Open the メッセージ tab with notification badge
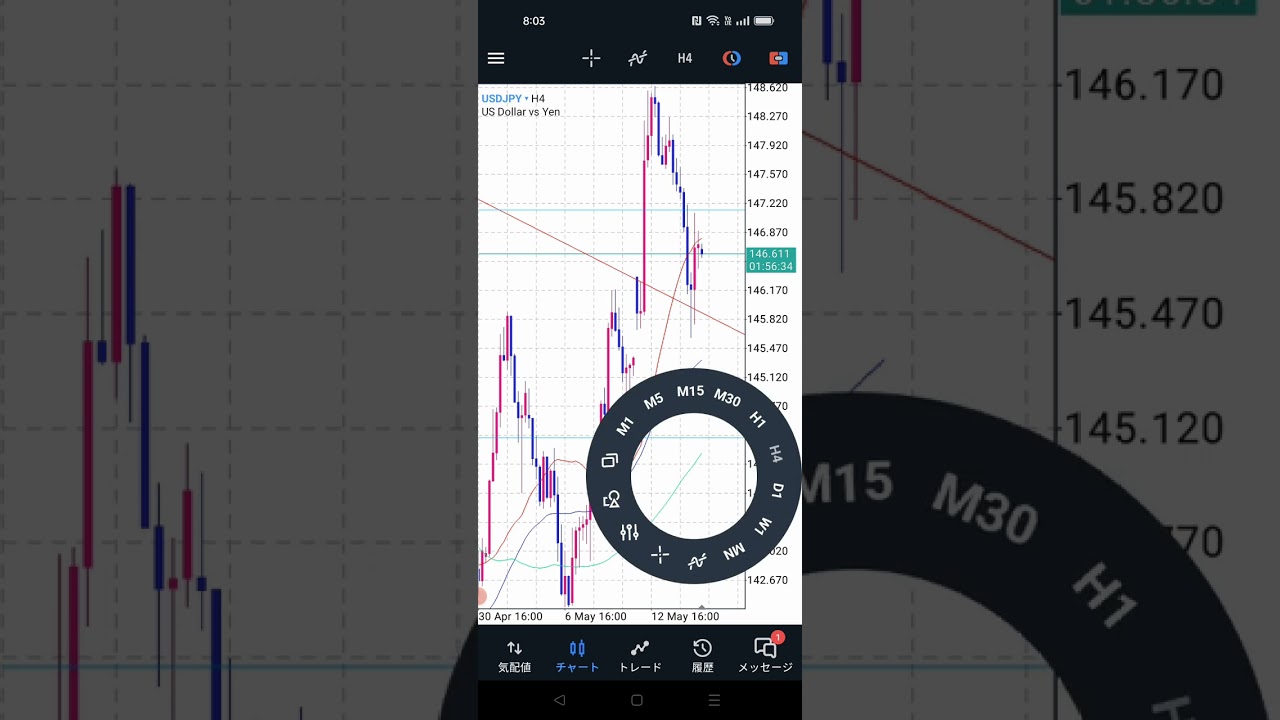The image size is (1280, 720). point(765,656)
